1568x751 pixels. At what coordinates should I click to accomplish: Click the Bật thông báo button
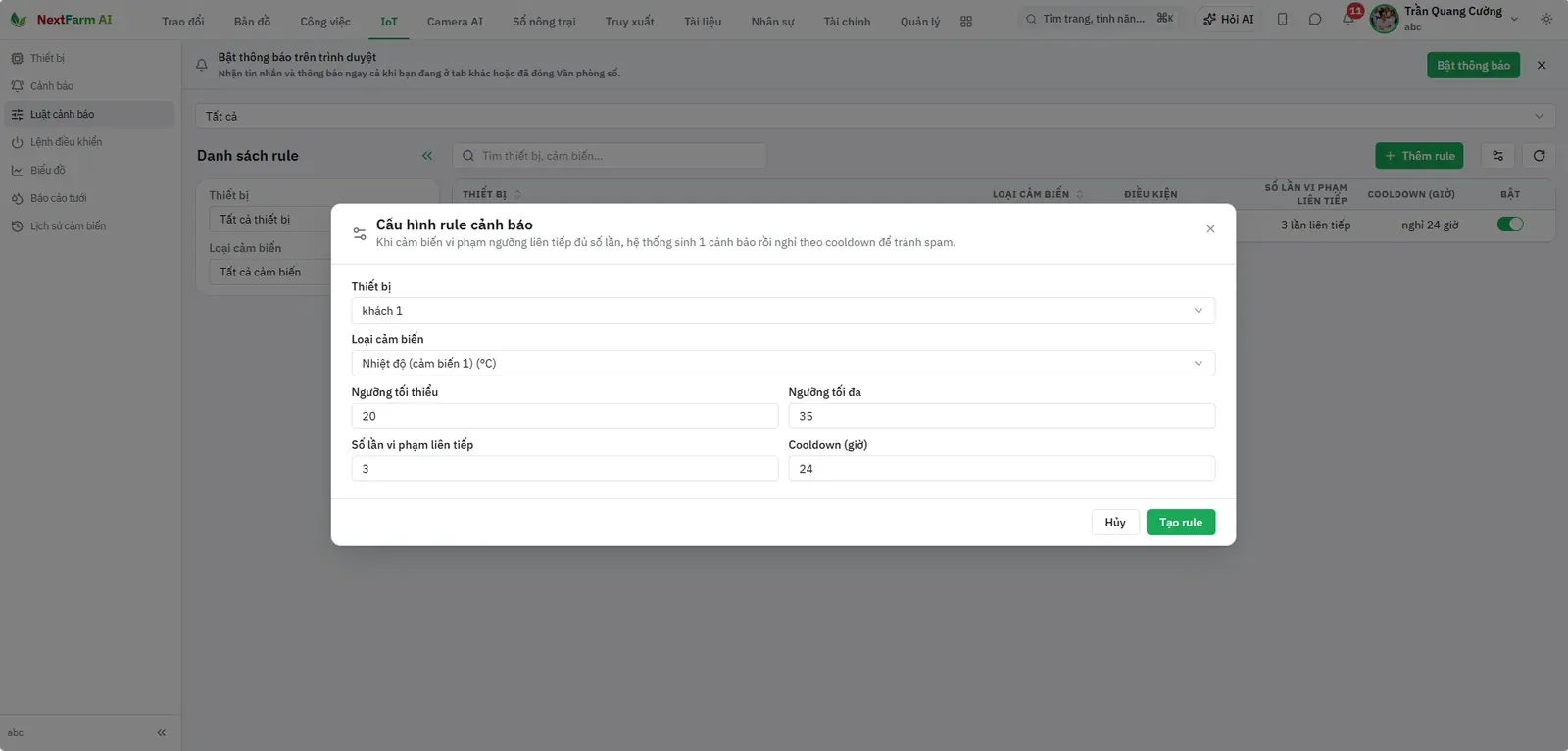(1473, 66)
